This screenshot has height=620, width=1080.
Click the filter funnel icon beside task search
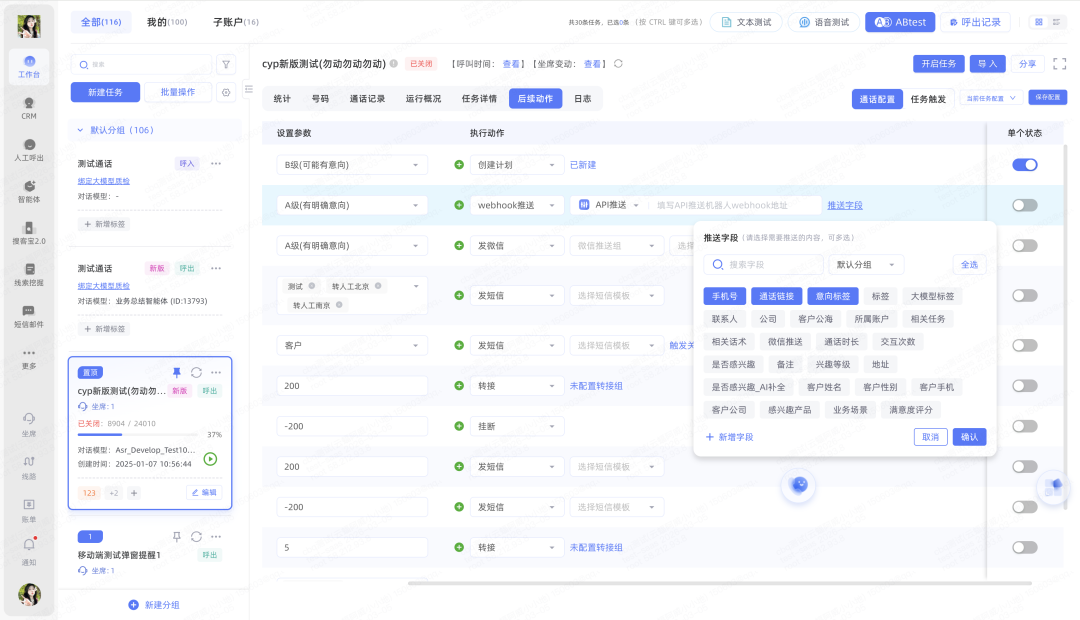226,64
